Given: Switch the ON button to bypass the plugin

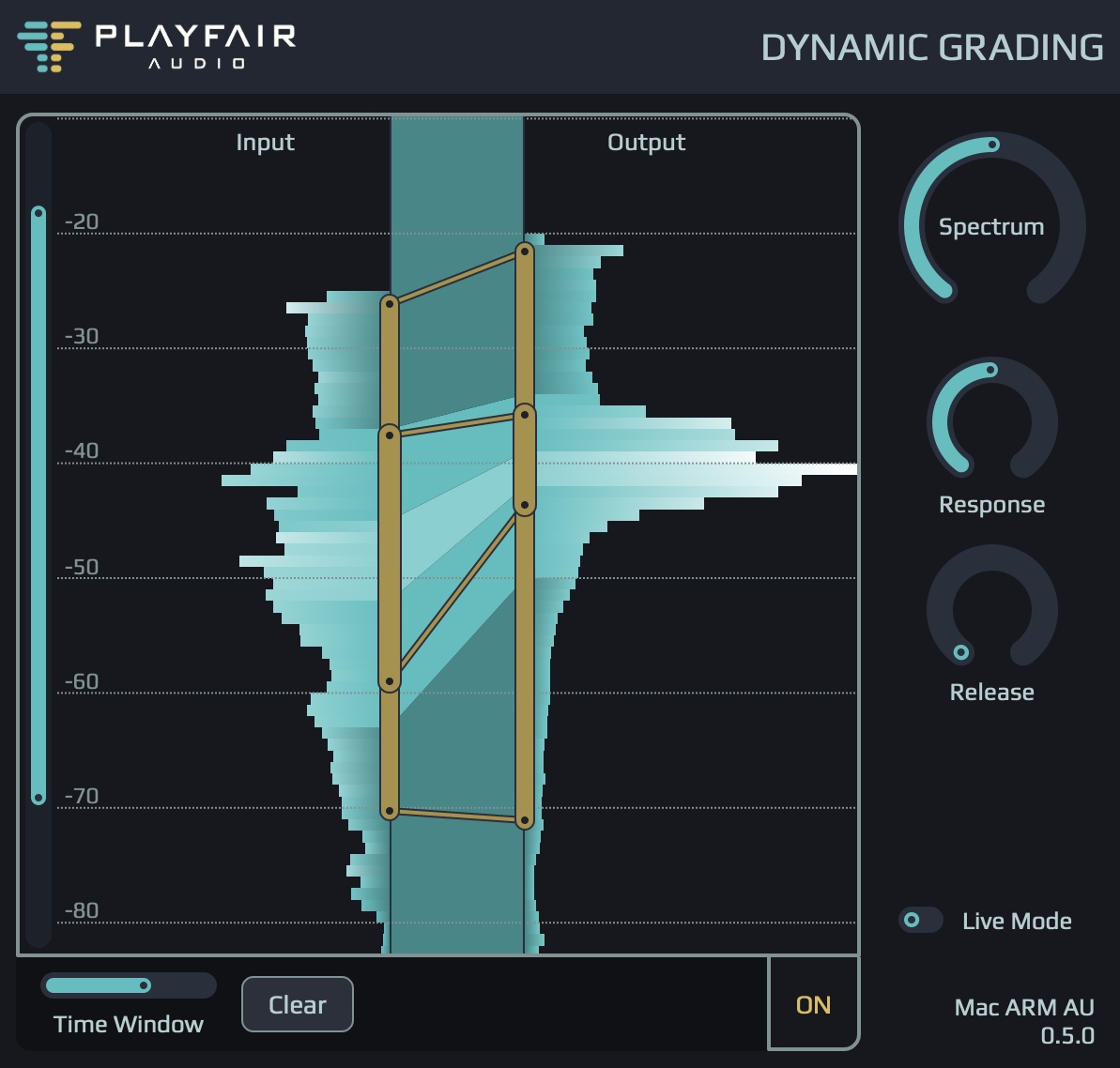Looking at the screenshot, I should pos(813,1004).
